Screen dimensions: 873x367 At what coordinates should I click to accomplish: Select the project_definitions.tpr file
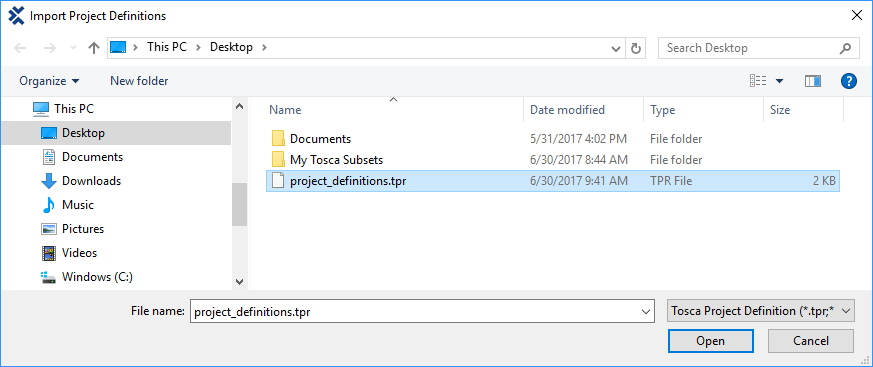point(552,181)
